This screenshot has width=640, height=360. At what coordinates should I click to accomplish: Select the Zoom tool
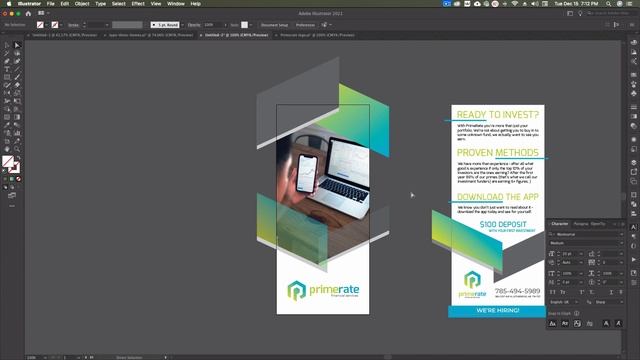point(17,149)
